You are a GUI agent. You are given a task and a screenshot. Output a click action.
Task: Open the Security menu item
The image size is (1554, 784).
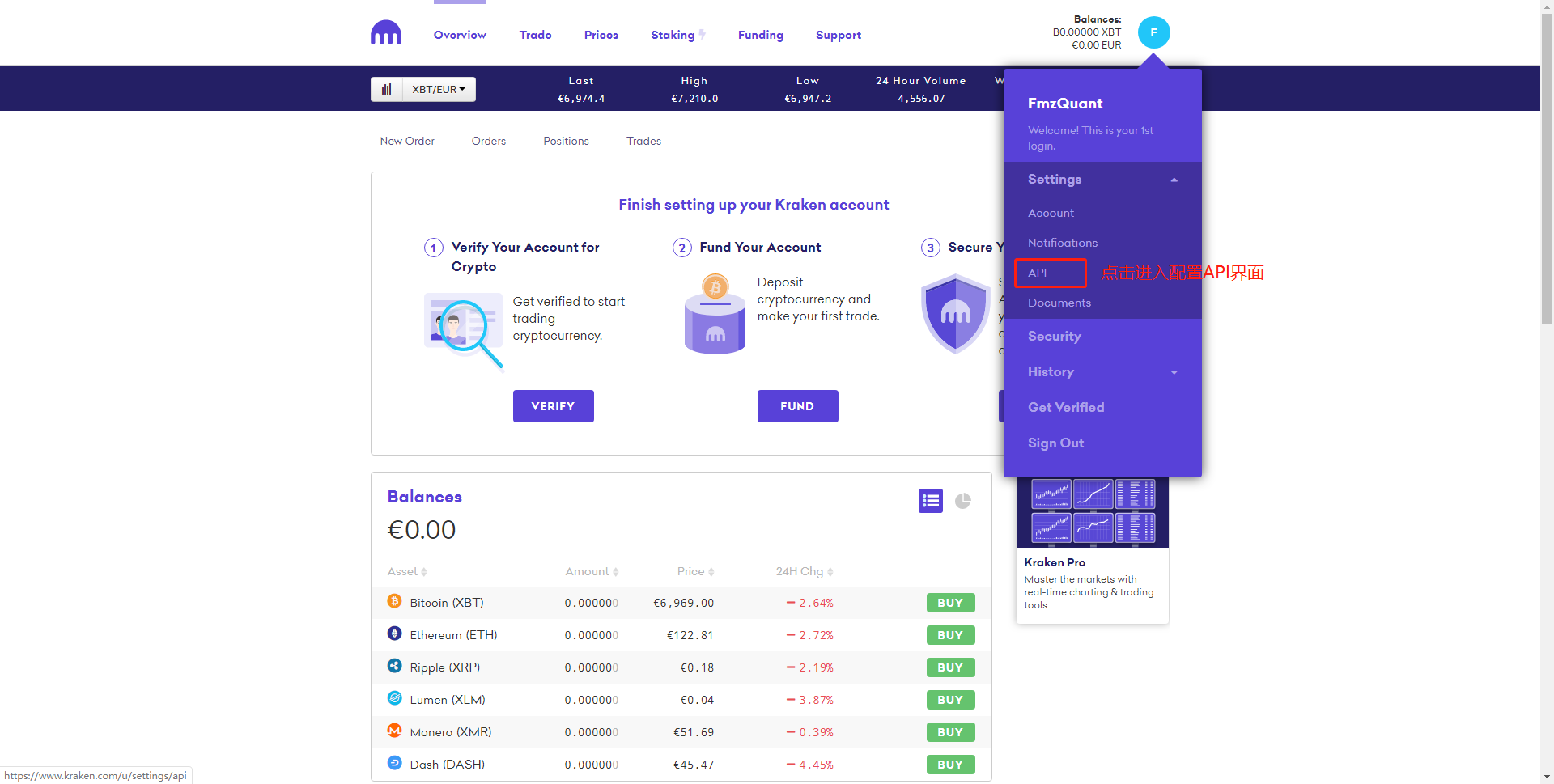pyautogui.click(x=1055, y=337)
